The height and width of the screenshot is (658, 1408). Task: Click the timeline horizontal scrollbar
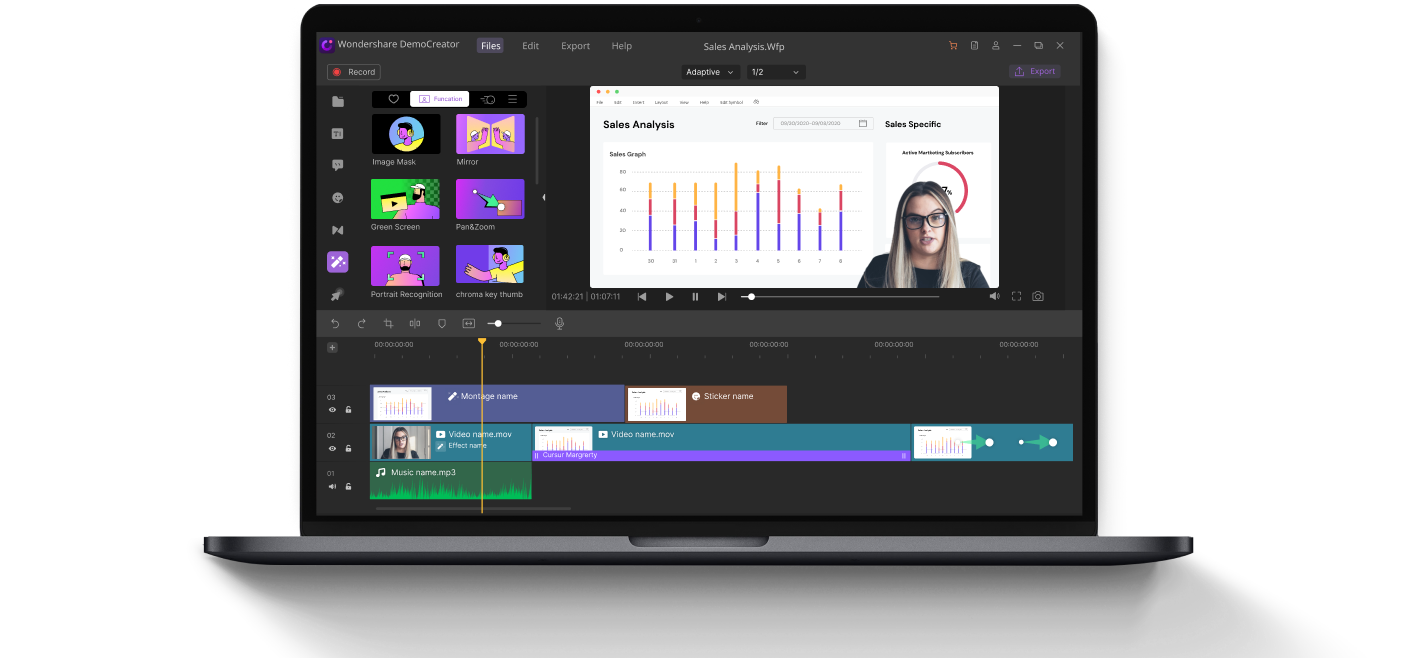[474, 508]
